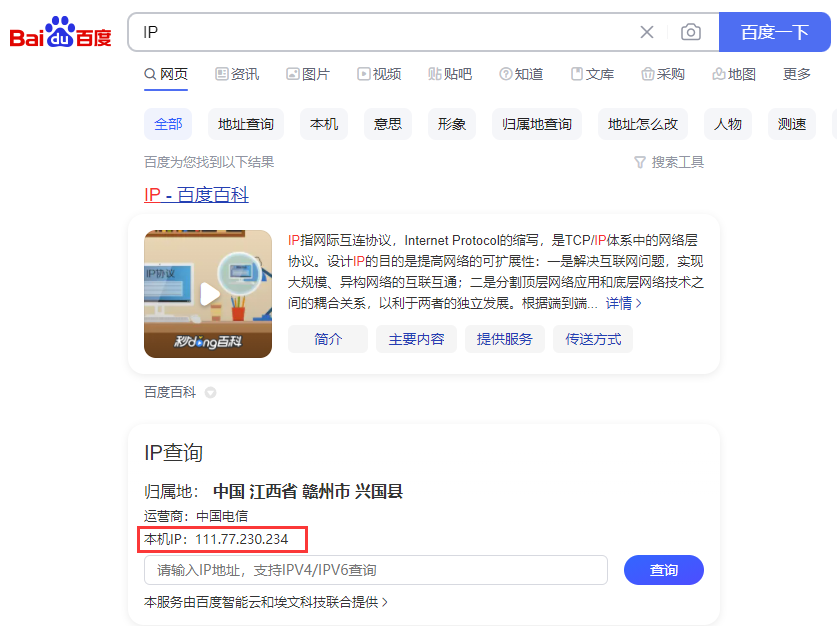Open camera image search icon

691,32
